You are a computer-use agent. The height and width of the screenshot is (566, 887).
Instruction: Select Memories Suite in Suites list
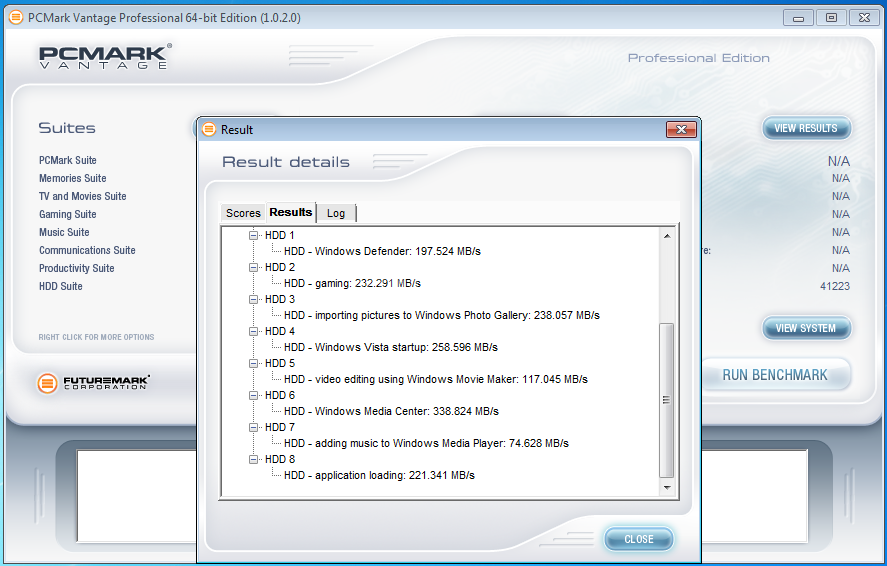pos(72,178)
